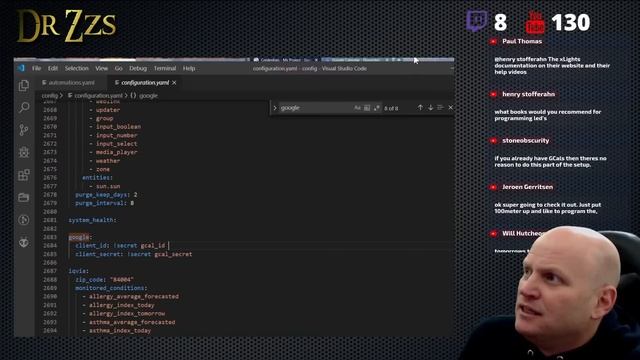This screenshot has width=640, height=360.
Task: Click the 'entities:' key
Action: [97, 178]
